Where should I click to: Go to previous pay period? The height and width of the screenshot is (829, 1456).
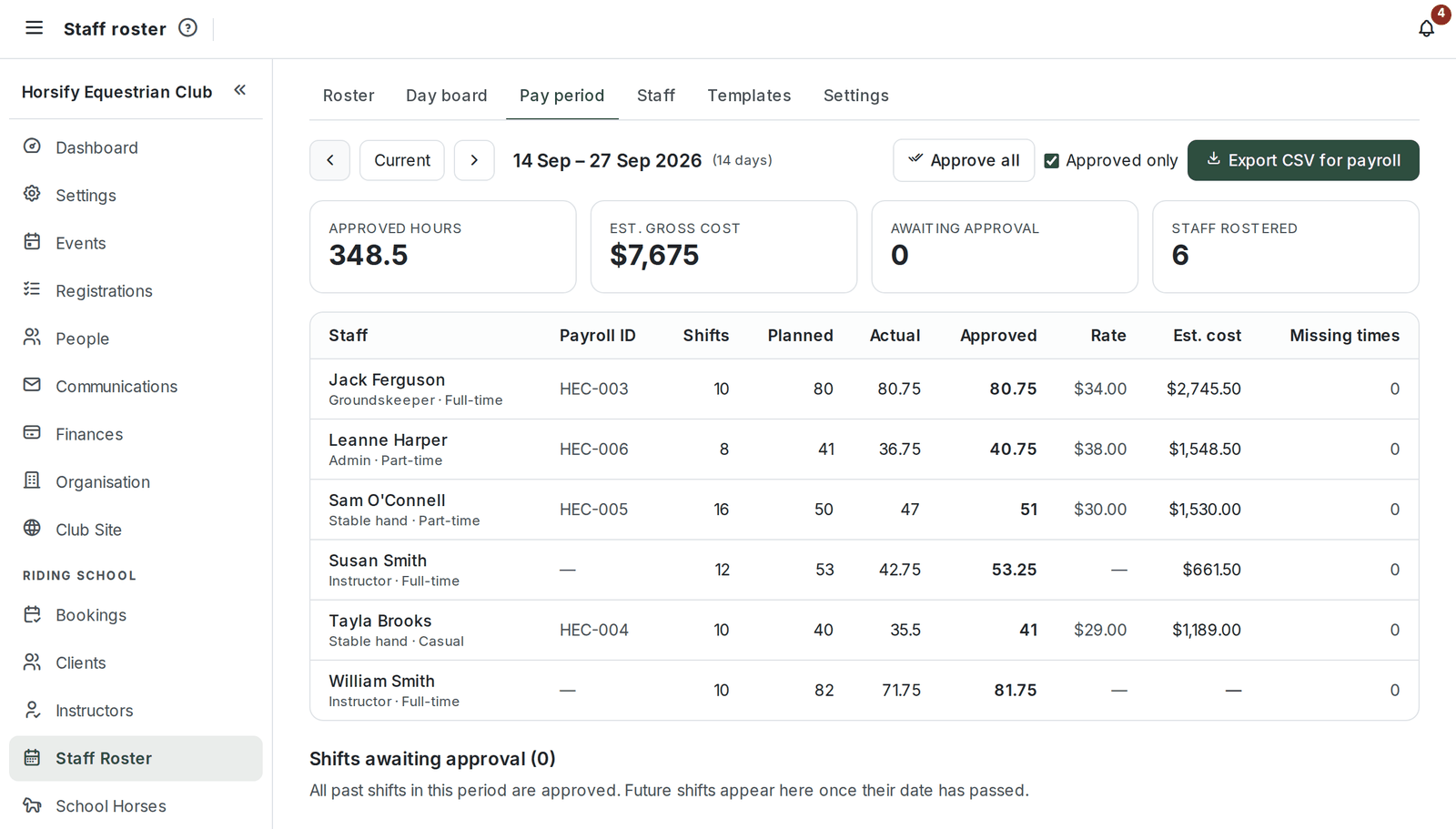pos(329,160)
